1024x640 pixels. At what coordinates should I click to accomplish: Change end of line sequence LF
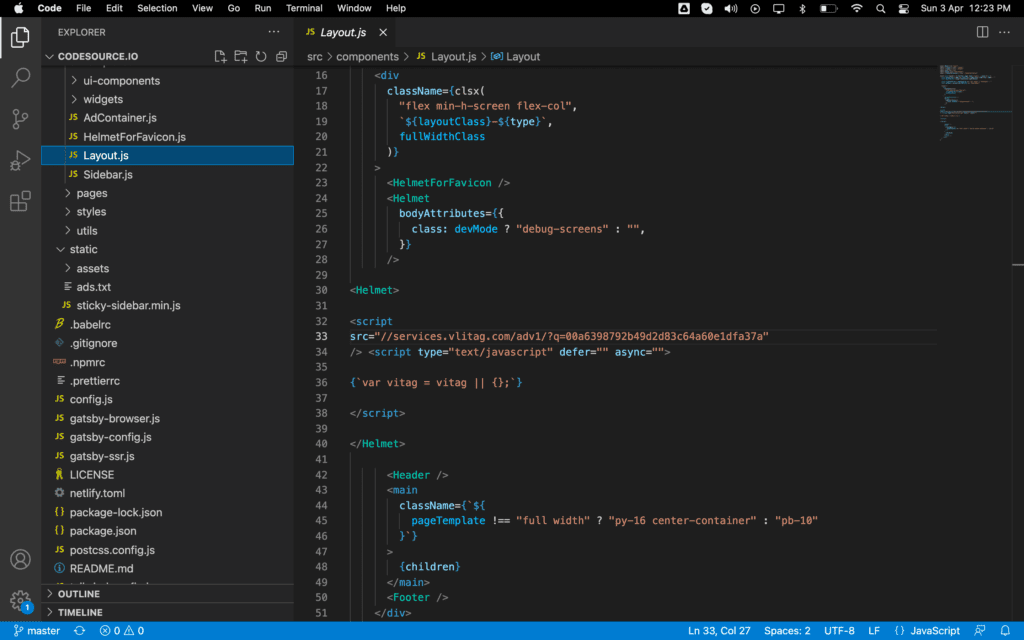[x=874, y=631]
